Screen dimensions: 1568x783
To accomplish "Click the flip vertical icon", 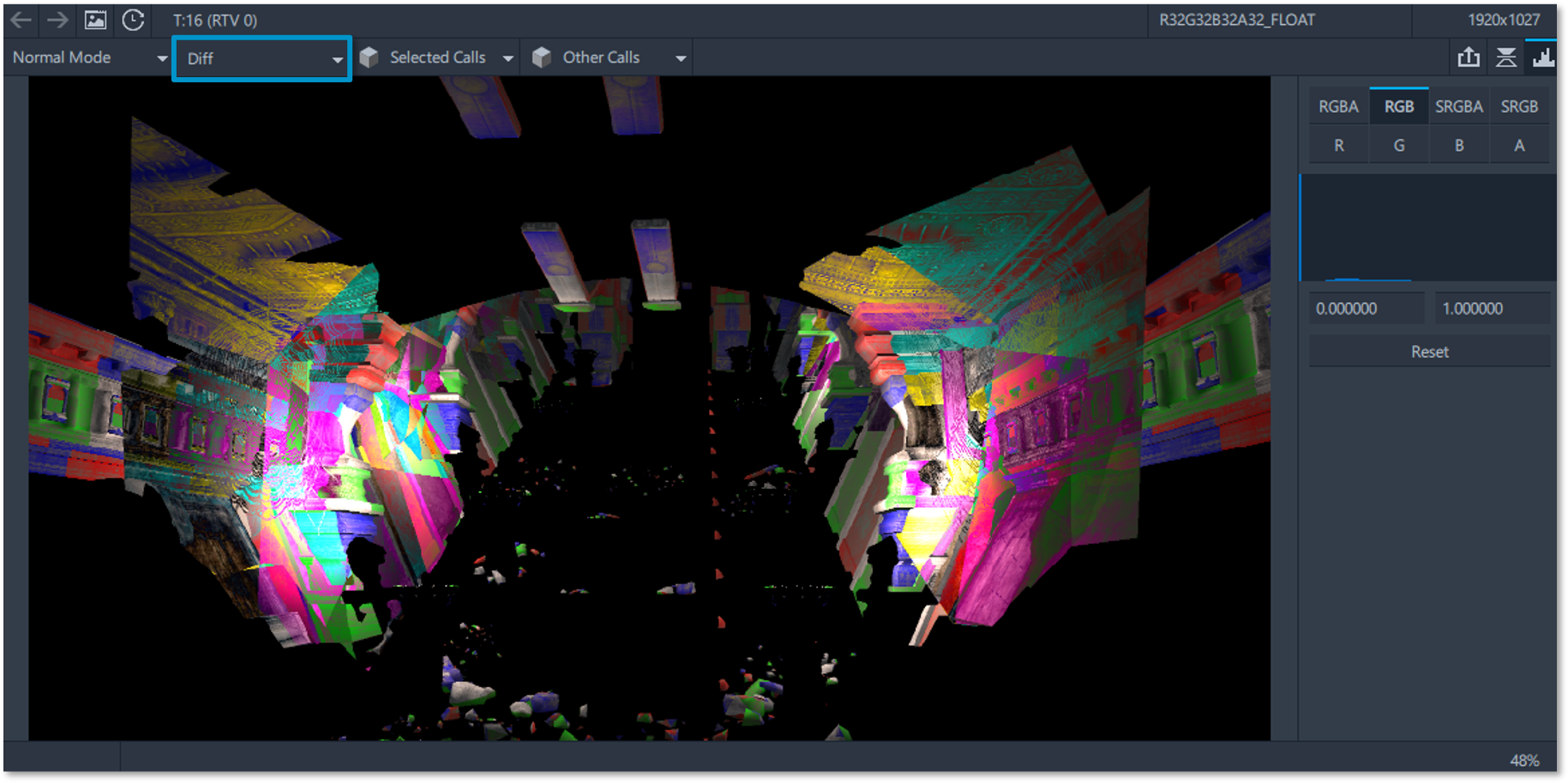I will pyautogui.click(x=1505, y=57).
